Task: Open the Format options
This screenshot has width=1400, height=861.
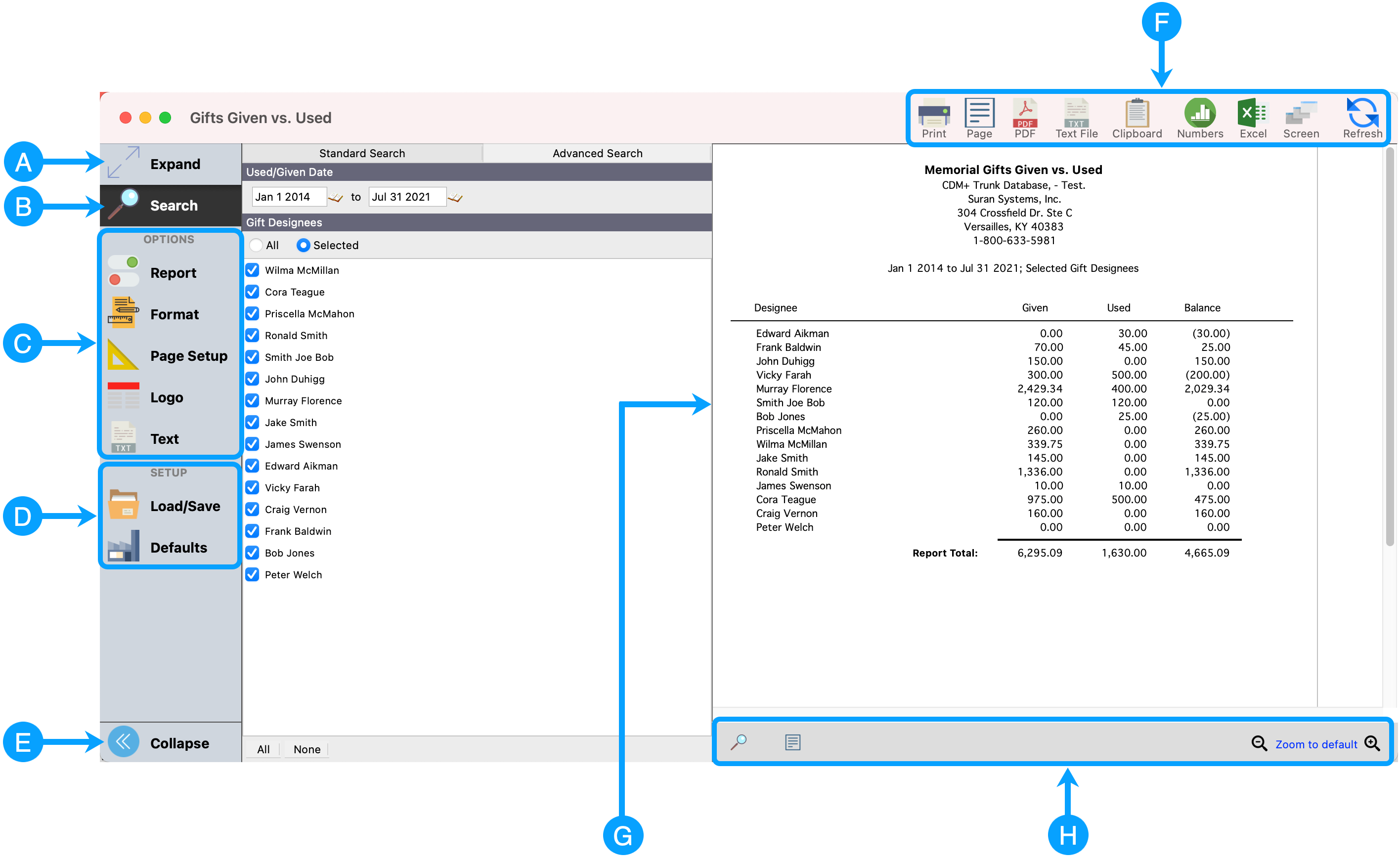Action: point(170,314)
